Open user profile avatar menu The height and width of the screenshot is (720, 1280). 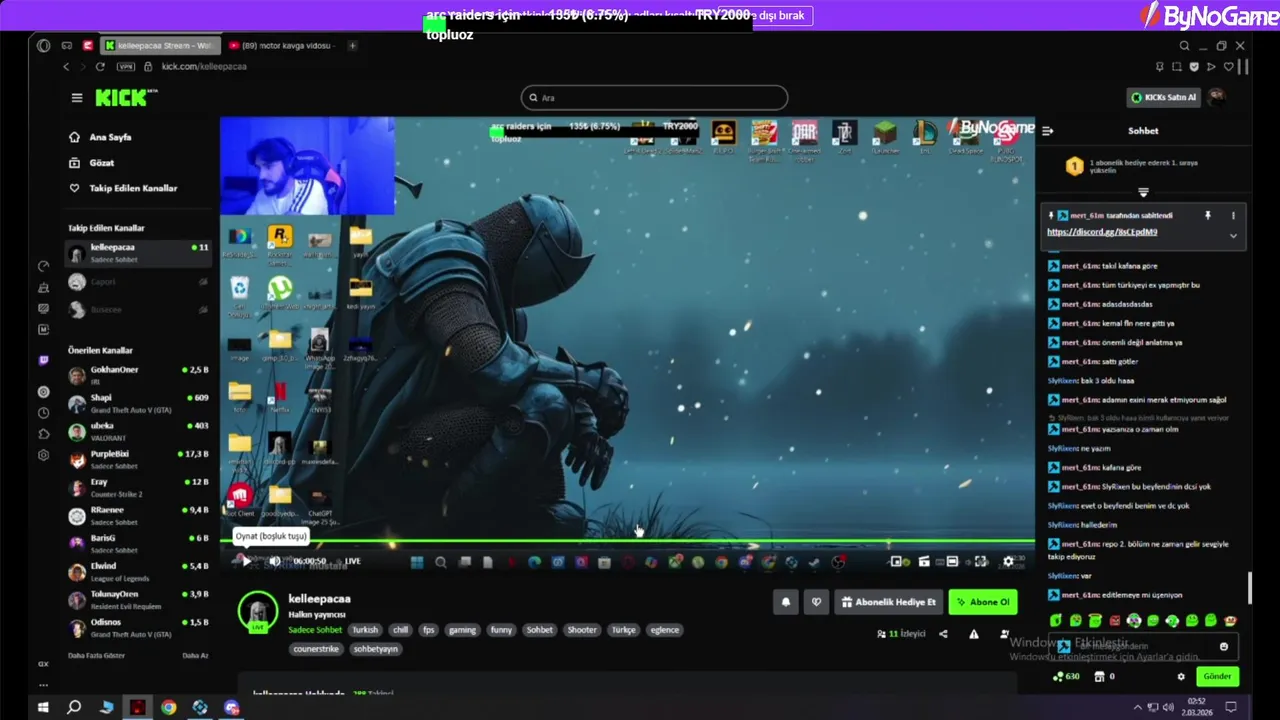1217,97
